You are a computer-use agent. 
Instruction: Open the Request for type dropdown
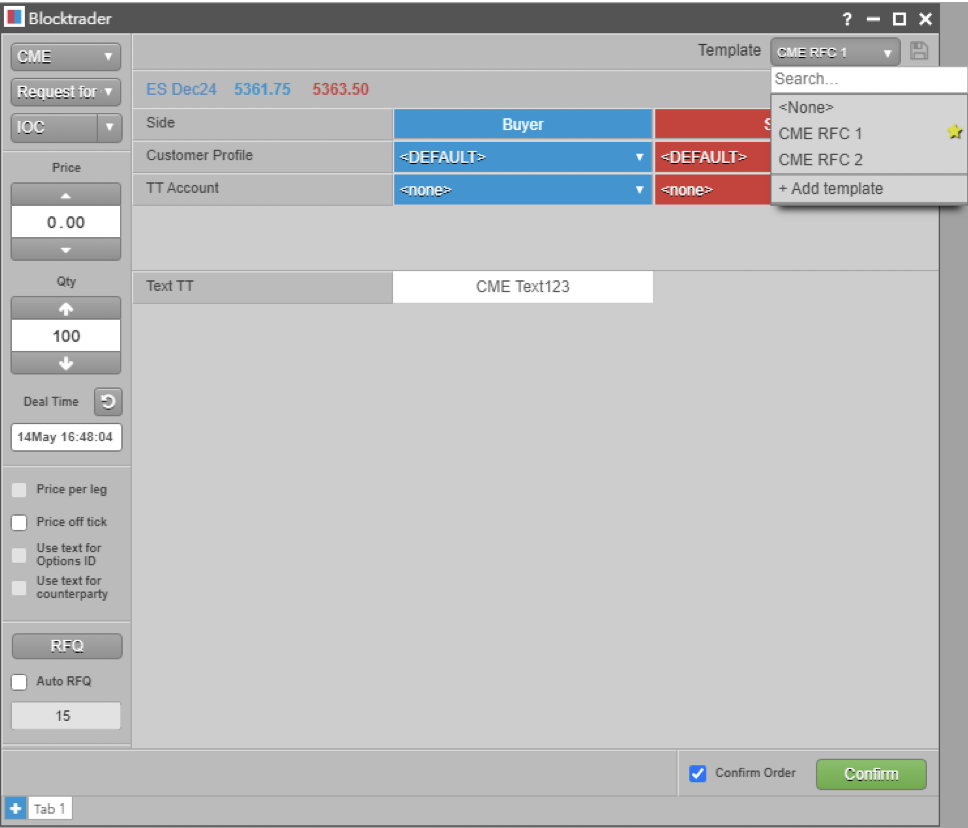66,92
